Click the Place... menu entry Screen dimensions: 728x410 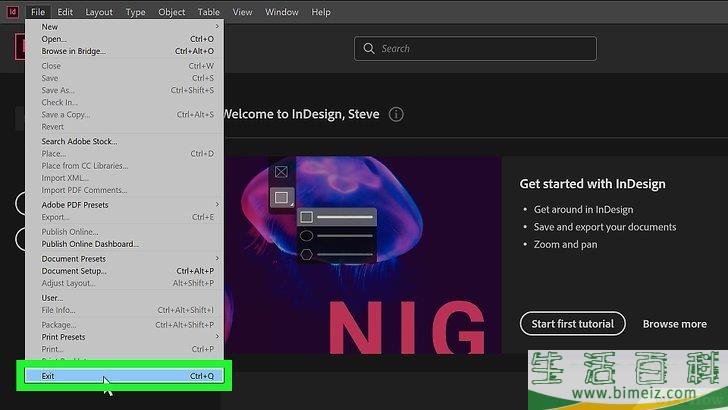[x=124, y=153]
